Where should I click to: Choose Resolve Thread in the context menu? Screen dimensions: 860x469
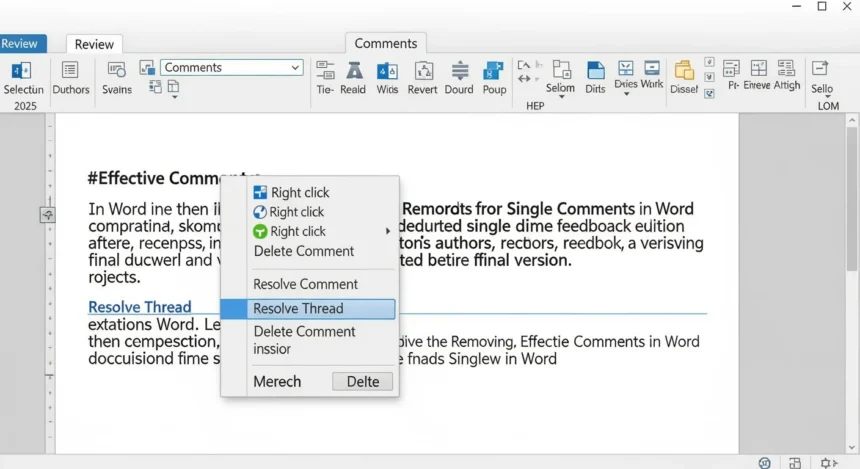[x=308, y=309]
